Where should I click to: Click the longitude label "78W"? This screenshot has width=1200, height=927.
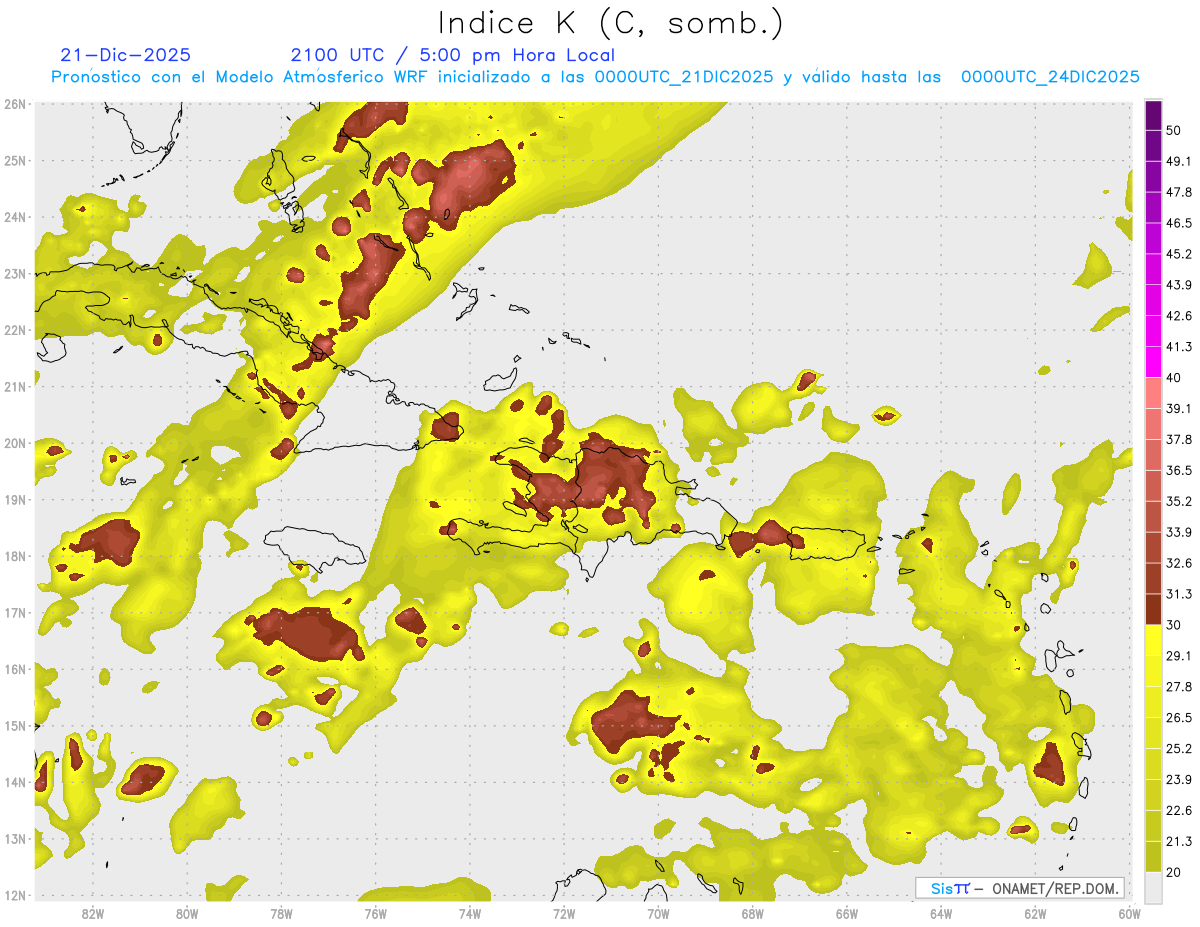click(x=281, y=914)
